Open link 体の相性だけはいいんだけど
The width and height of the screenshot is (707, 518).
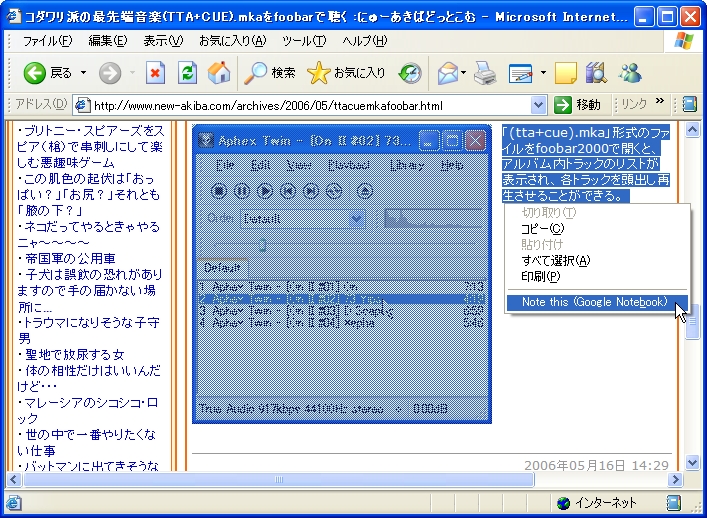89,378
